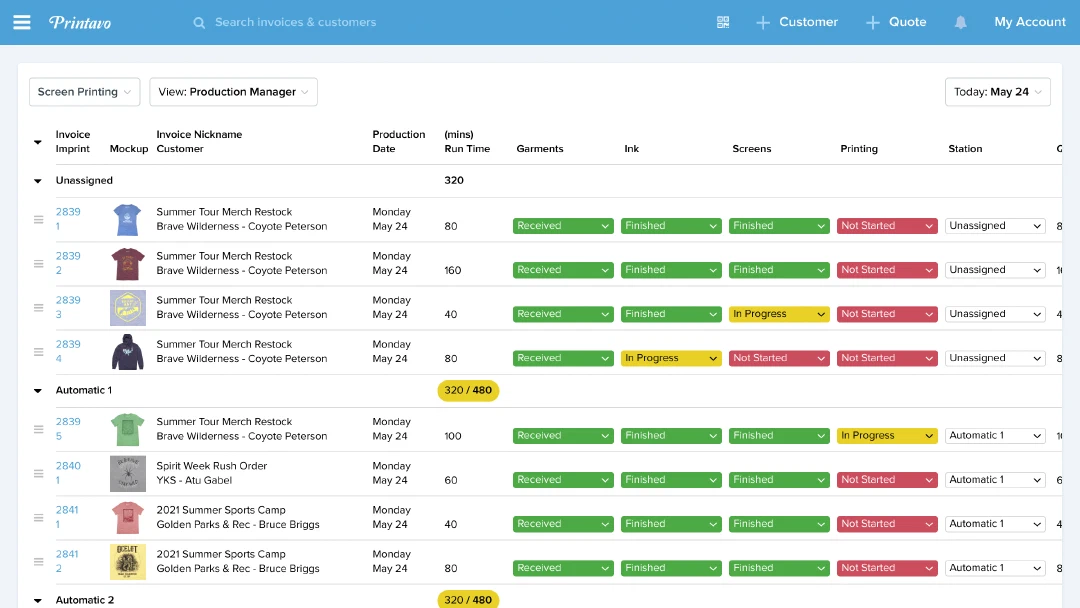Grab the reorder handle for invoice 2840 imprint 1
This screenshot has height=608, width=1080.
click(39, 473)
